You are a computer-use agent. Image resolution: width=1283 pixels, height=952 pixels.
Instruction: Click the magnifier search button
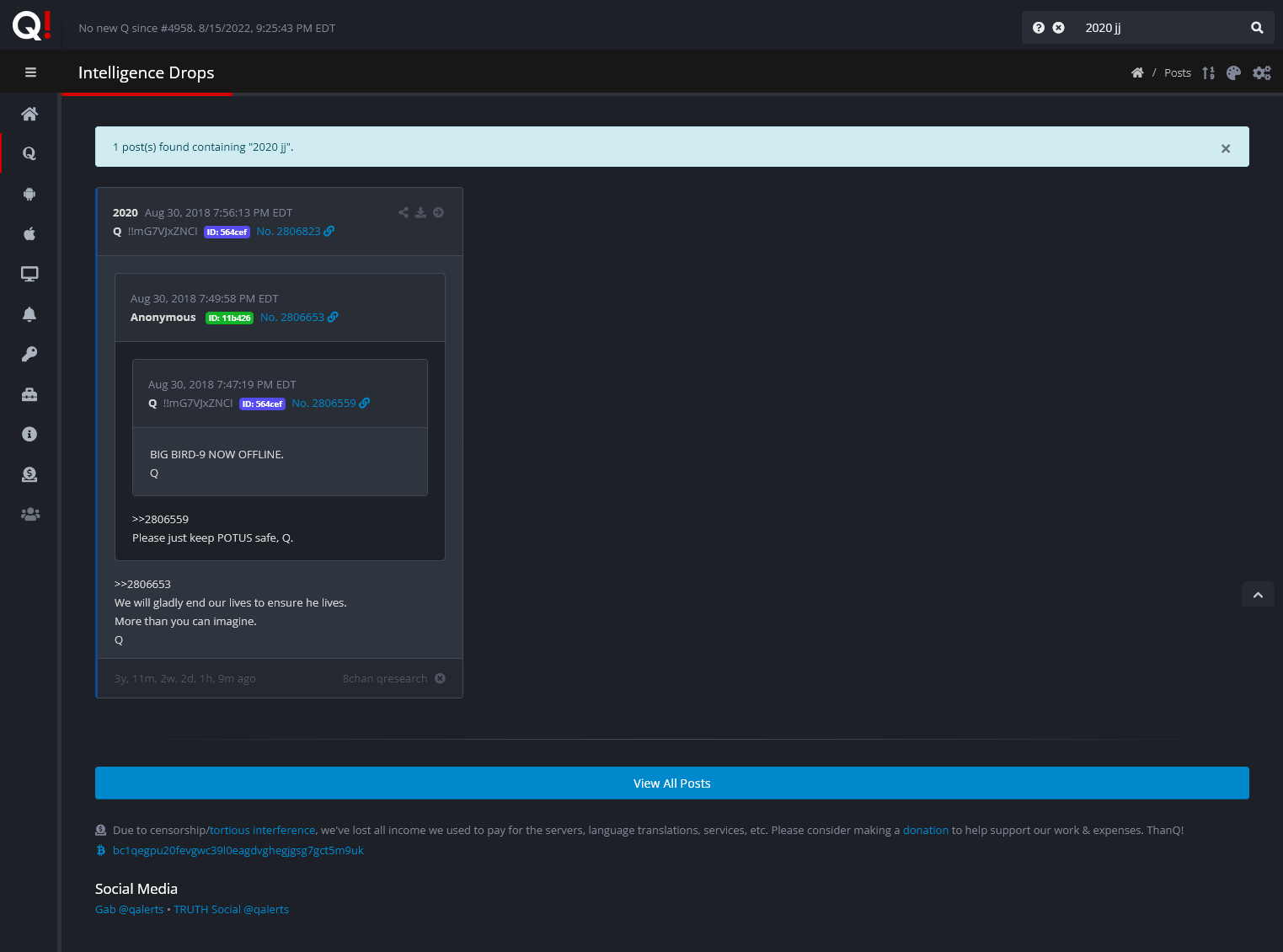(1257, 28)
